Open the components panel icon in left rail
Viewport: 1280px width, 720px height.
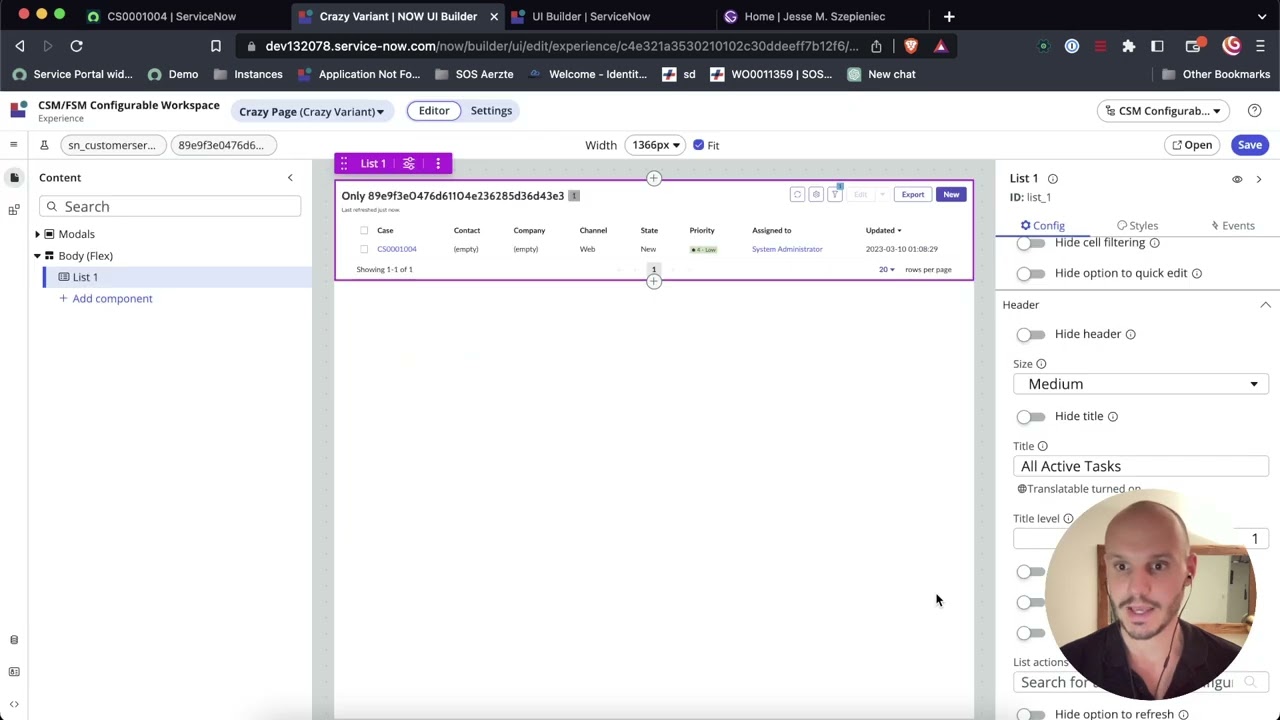coord(14,209)
